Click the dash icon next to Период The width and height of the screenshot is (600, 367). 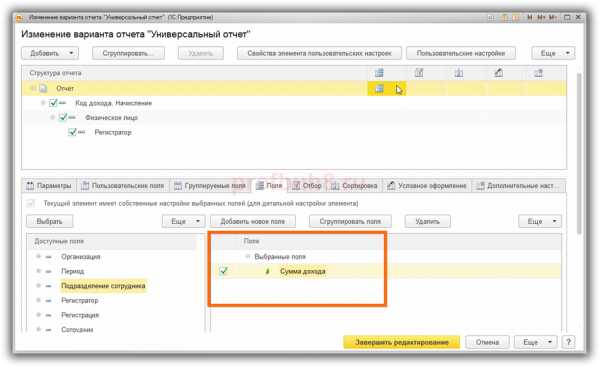49,271
